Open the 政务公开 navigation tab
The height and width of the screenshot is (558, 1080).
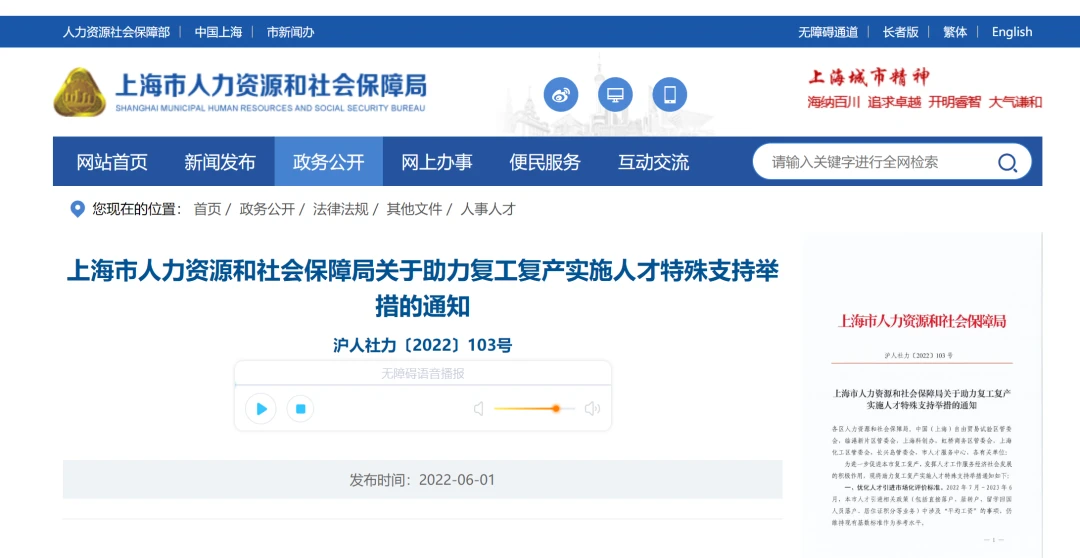click(x=328, y=162)
